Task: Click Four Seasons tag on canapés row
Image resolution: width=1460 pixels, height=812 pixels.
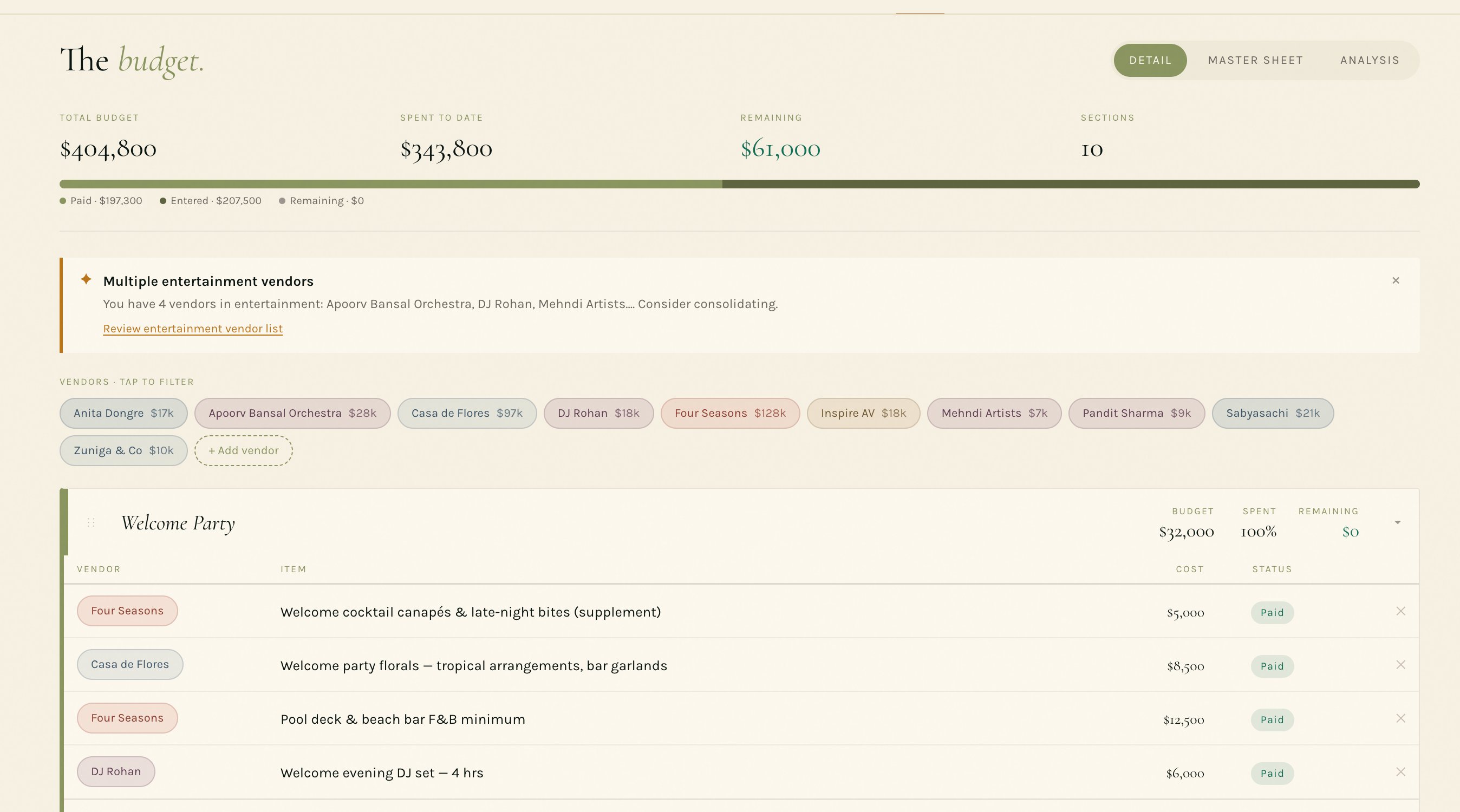Action: coord(127,611)
